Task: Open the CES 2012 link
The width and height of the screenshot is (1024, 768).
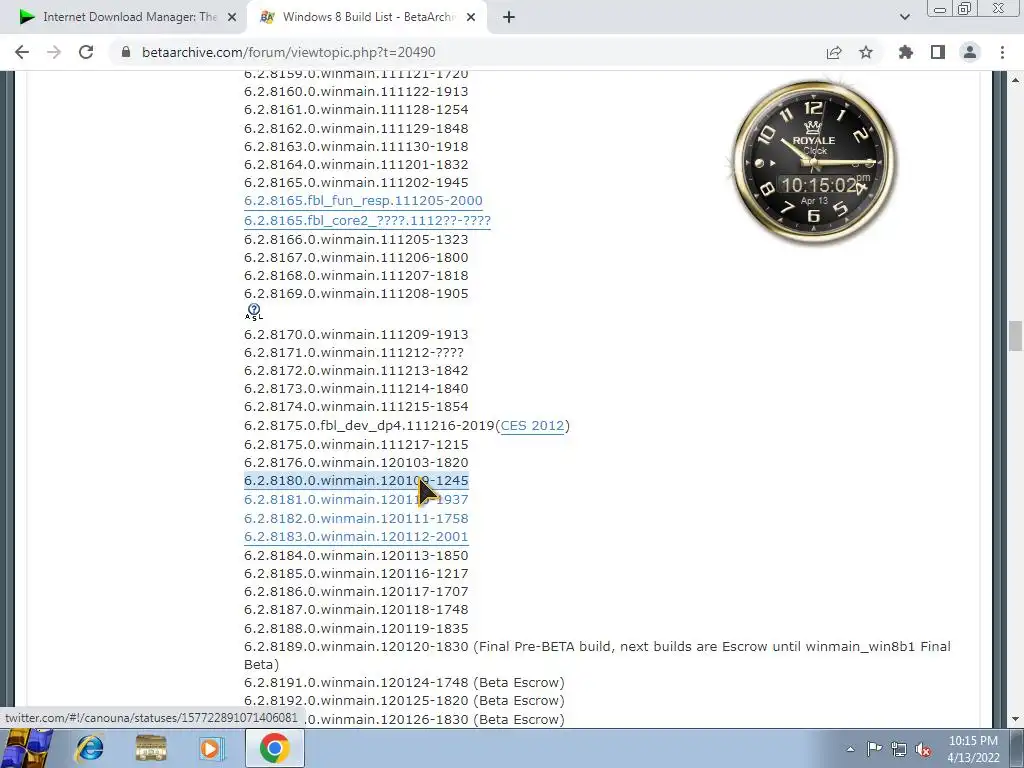Action: tap(532, 426)
